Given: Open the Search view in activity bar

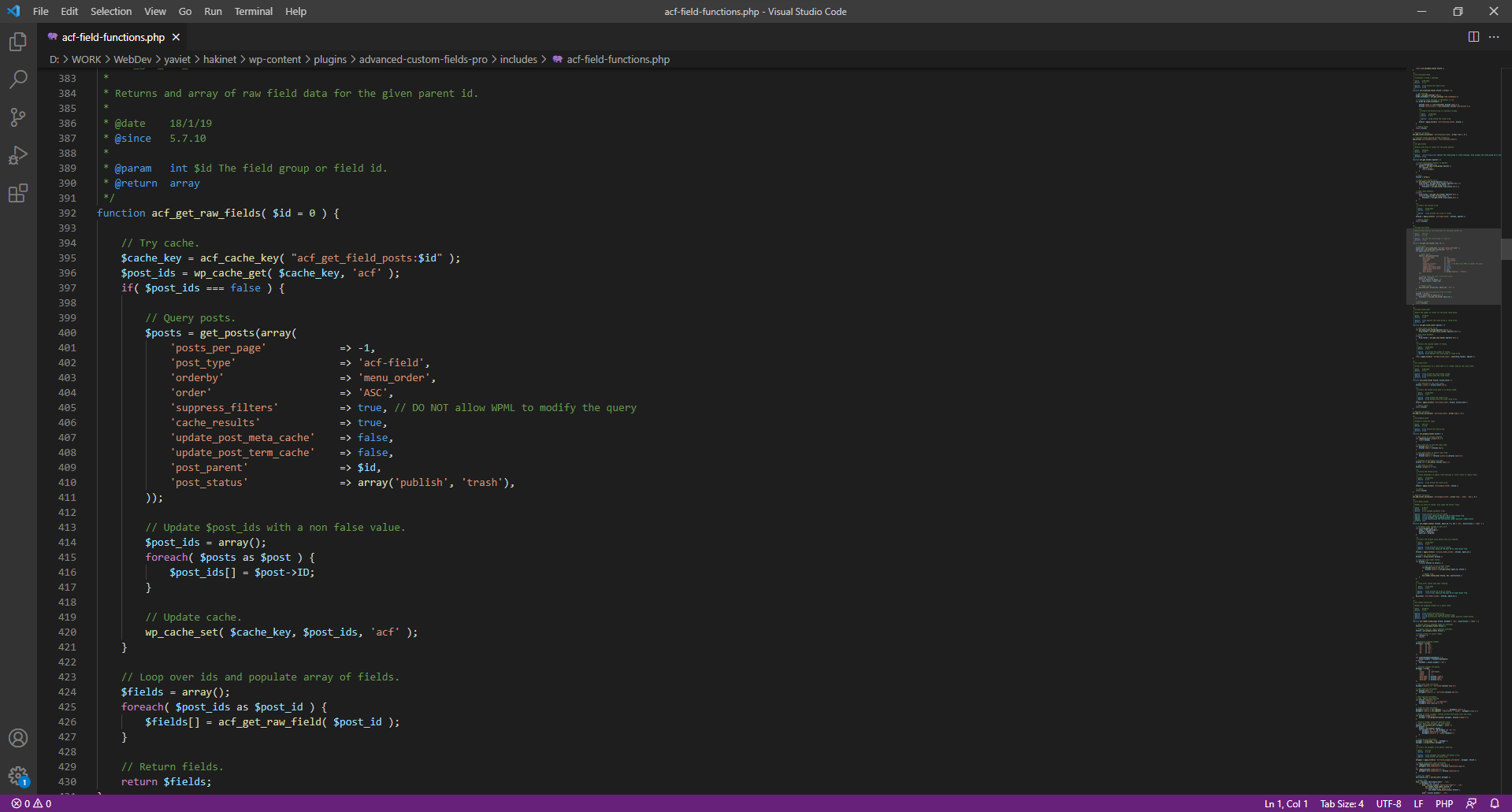Looking at the screenshot, I should pos(18,79).
